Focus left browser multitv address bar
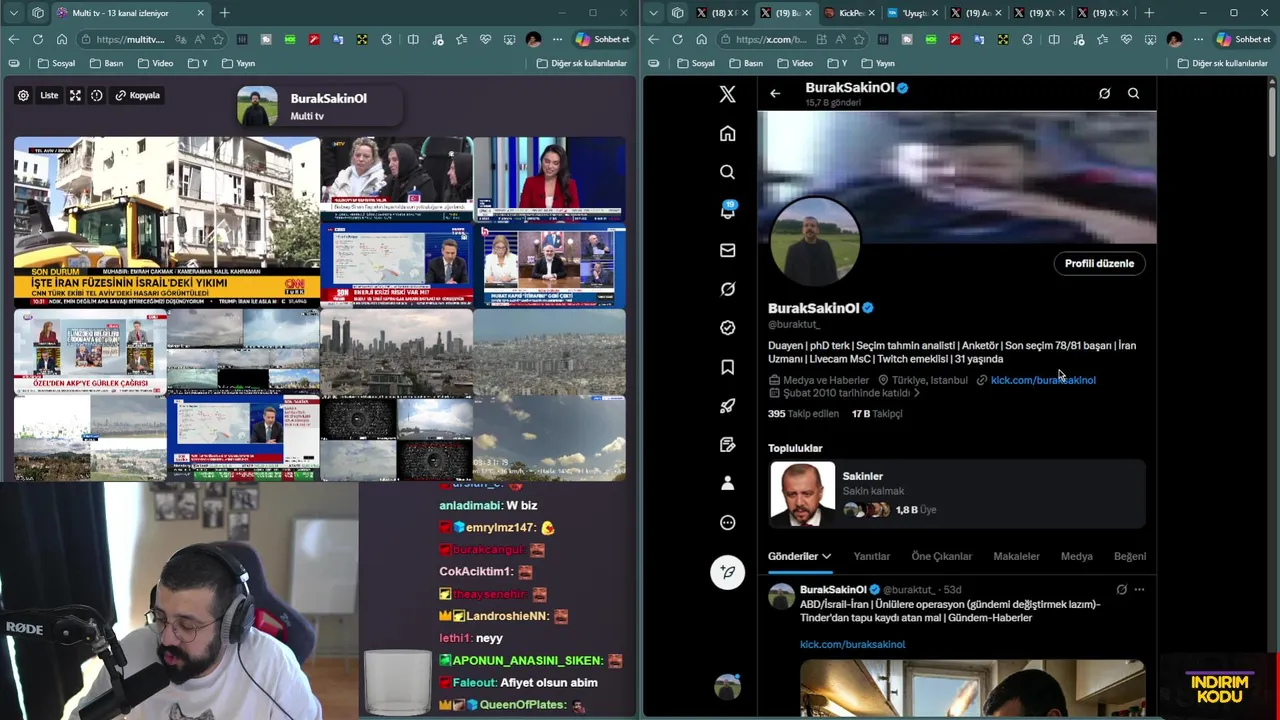 [130, 39]
